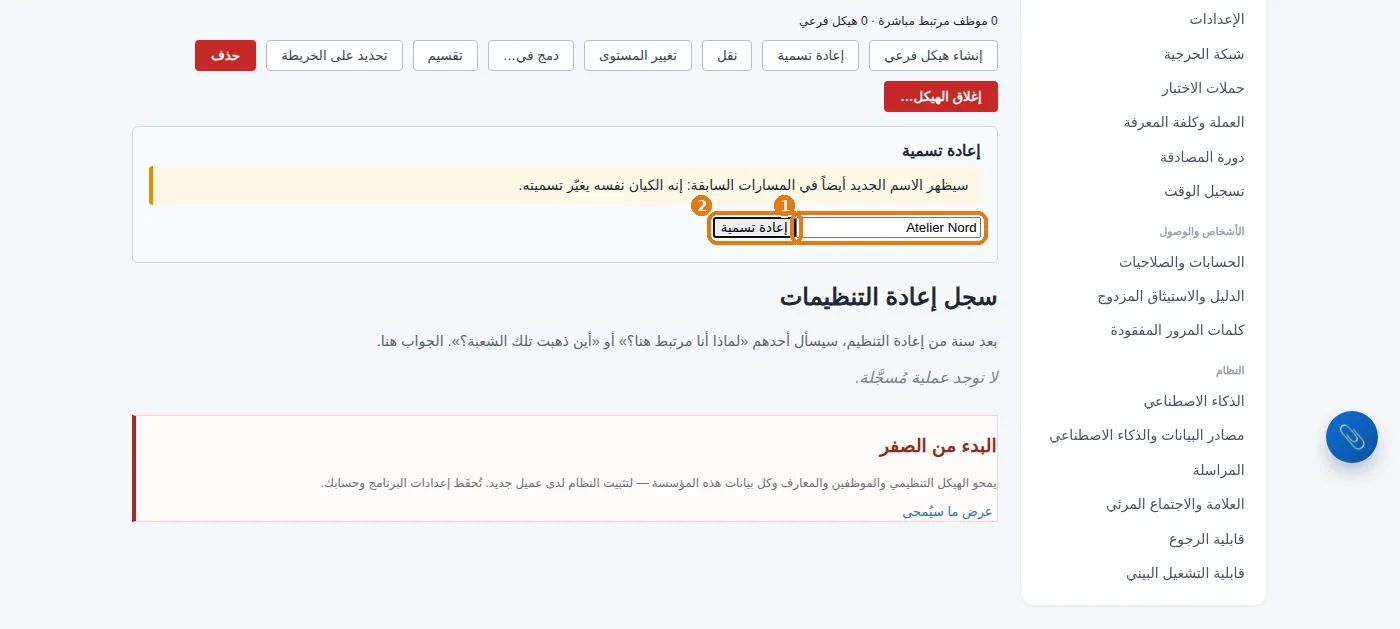This screenshot has width=1400, height=629.
Task: Click the red حذف button
Action: click(225, 55)
